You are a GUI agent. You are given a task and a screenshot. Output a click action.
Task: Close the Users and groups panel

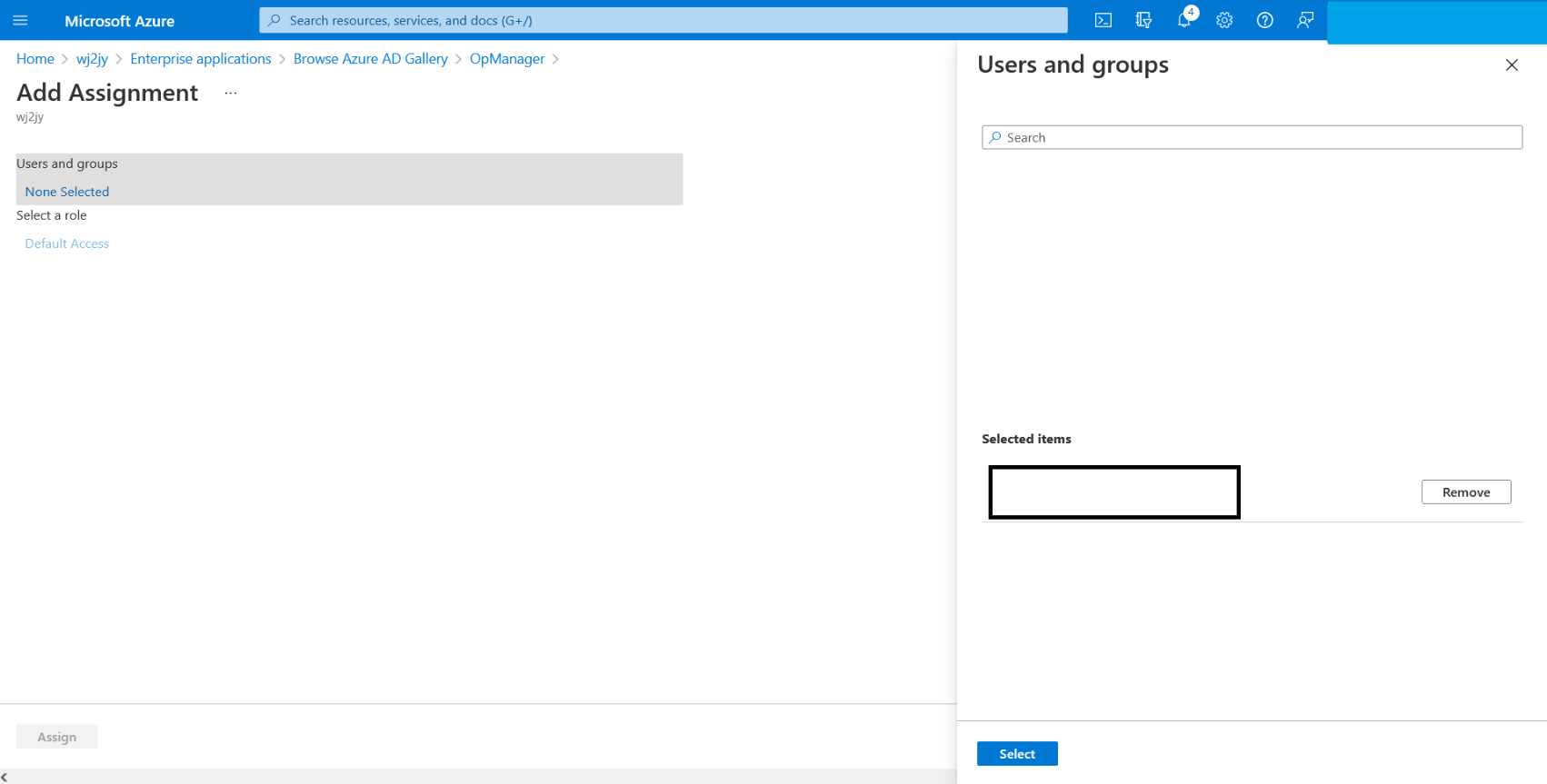(1512, 65)
